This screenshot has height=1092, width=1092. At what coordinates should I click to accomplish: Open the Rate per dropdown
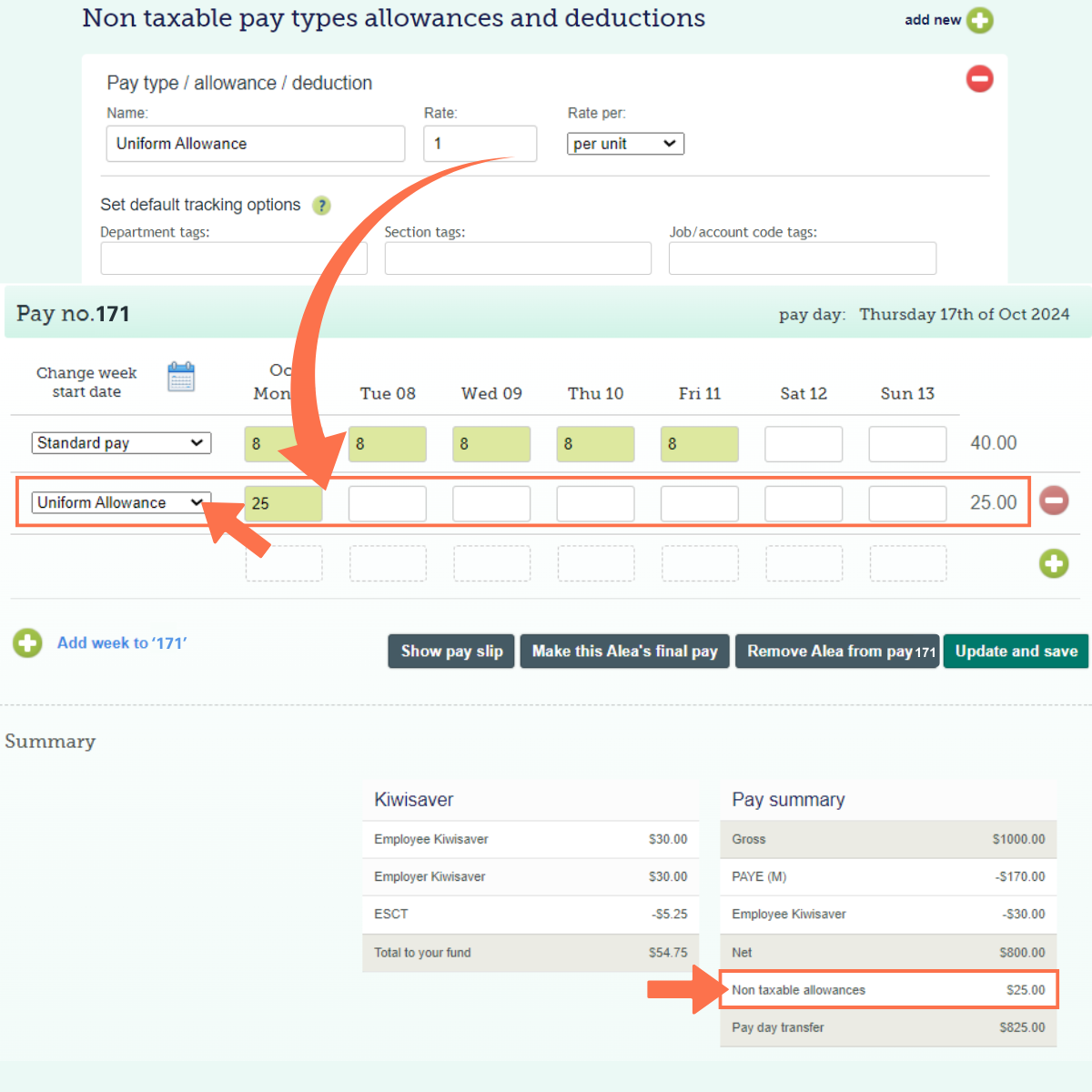point(625,143)
